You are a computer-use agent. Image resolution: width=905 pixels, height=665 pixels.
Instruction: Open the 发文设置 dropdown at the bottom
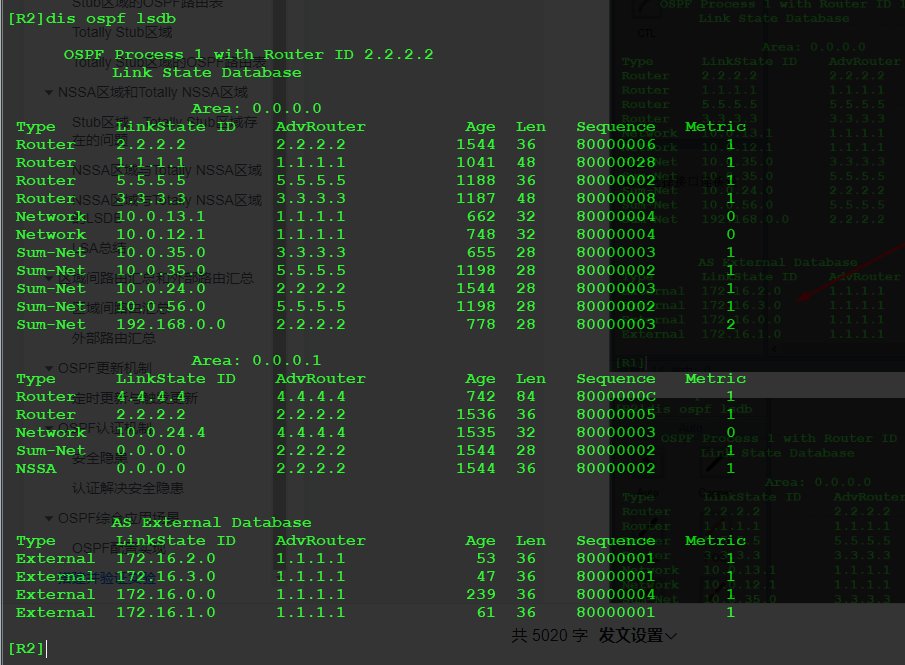[638, 636]
